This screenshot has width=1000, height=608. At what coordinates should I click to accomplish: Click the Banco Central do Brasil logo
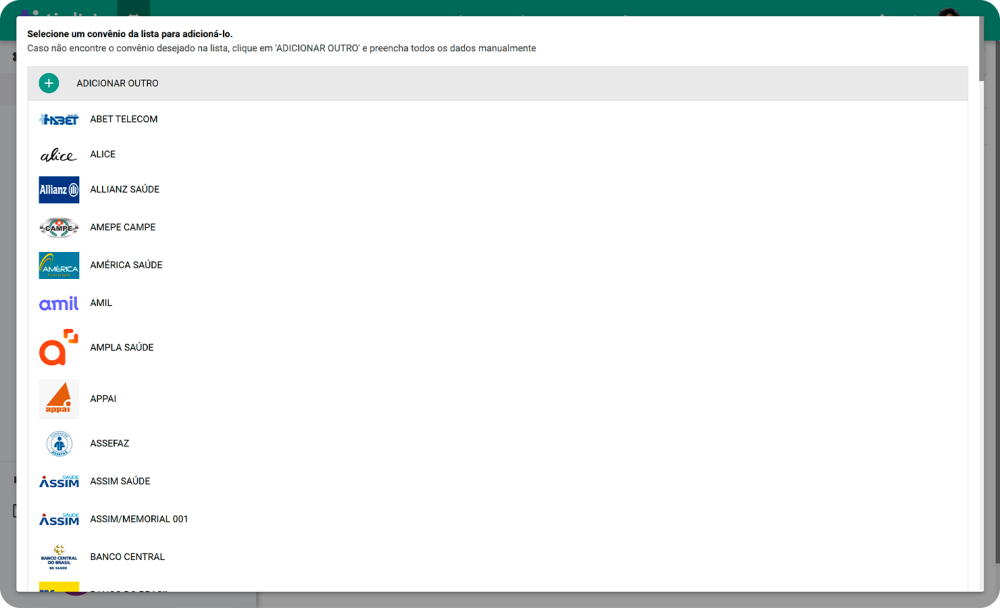coord(59,557)
